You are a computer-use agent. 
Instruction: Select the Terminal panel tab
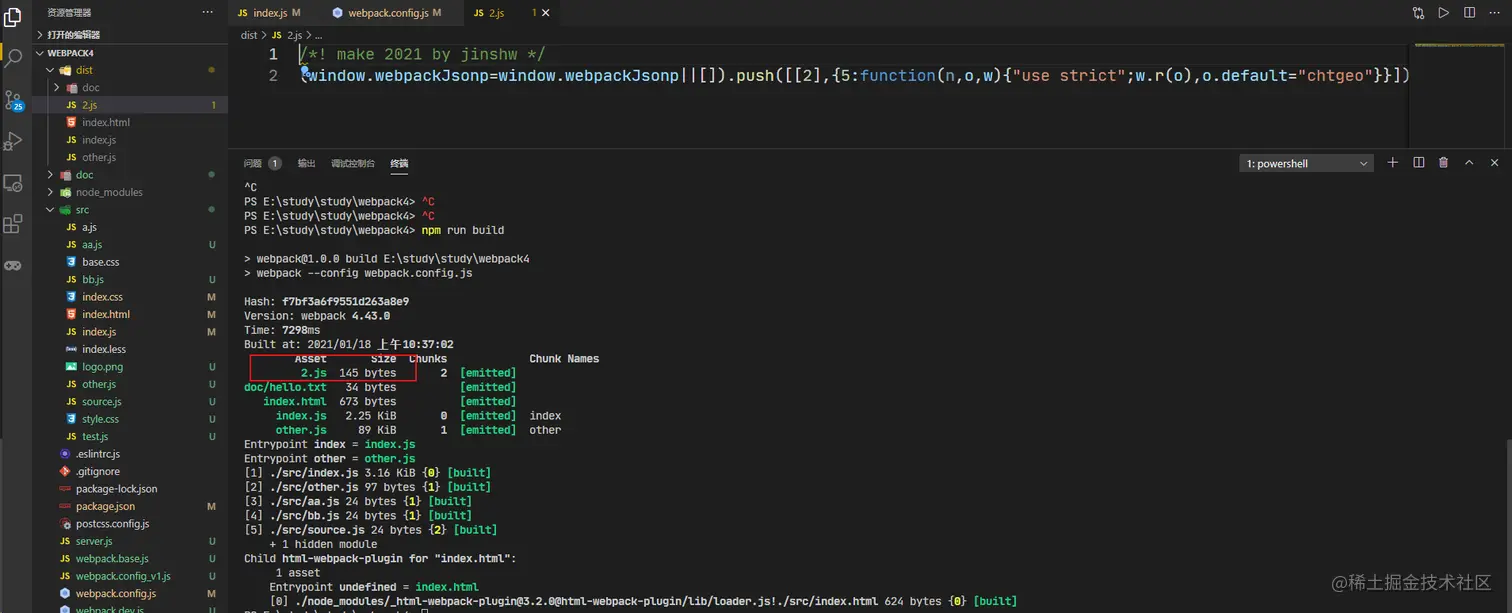pyautogui.click(x=399, y=163)
